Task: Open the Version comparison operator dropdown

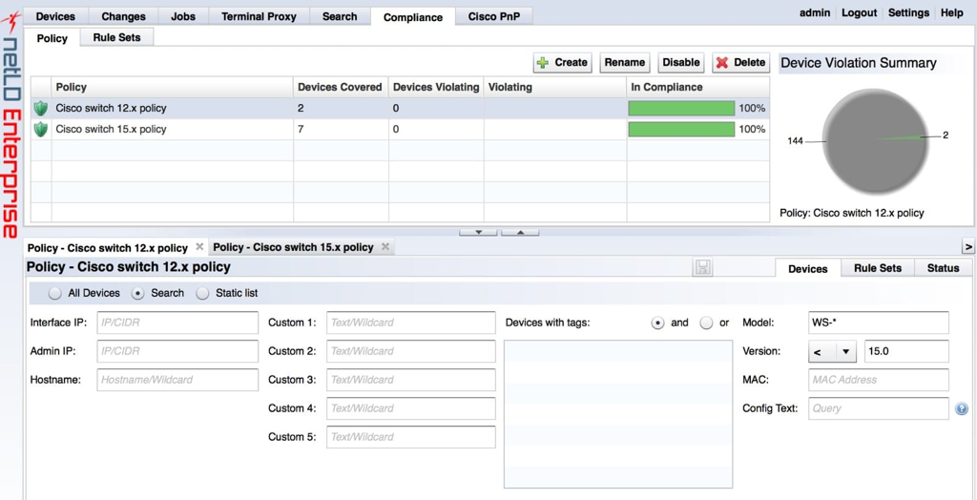Action: point(832,352)
